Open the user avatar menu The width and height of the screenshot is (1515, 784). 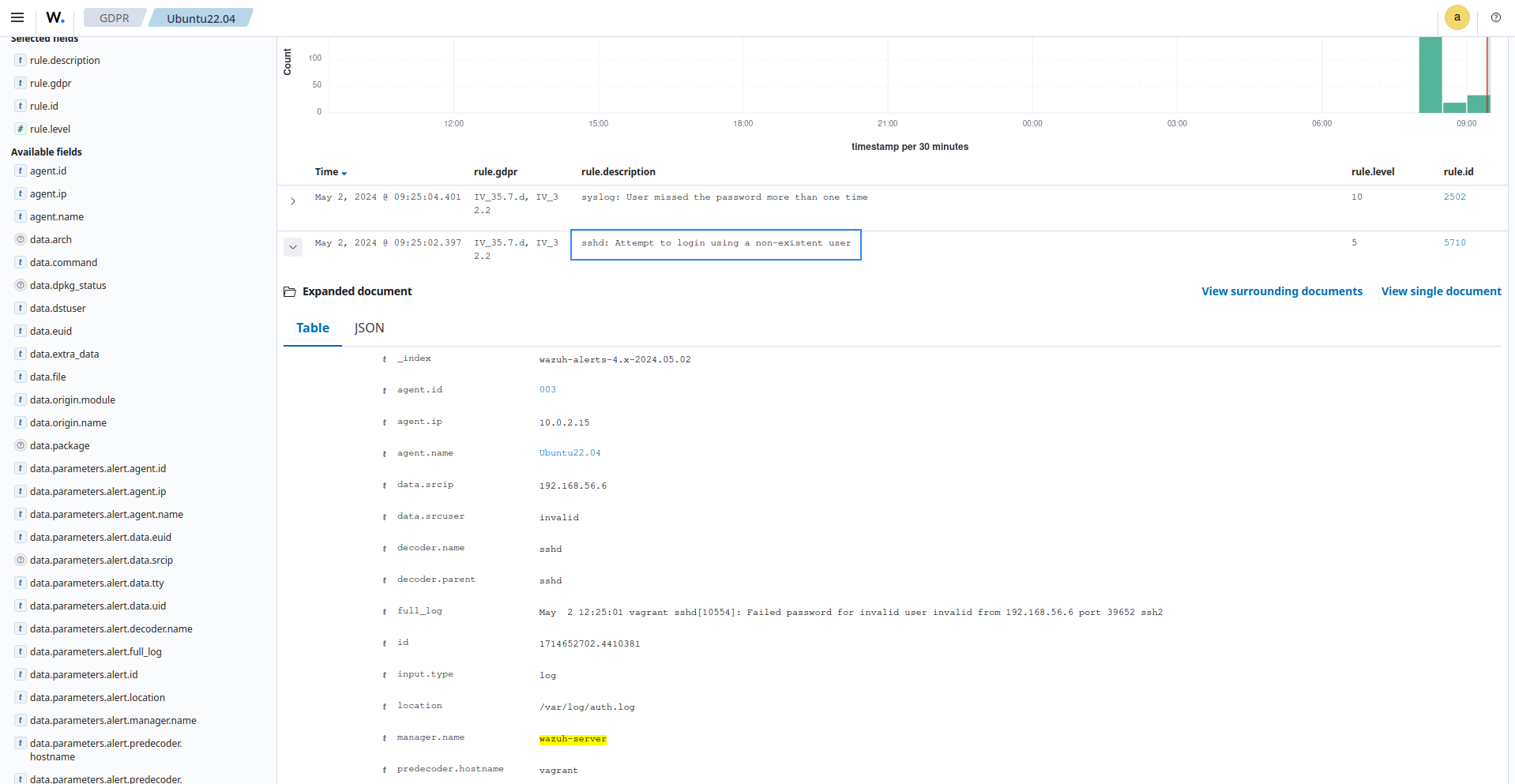click(x=1457, y=17)
